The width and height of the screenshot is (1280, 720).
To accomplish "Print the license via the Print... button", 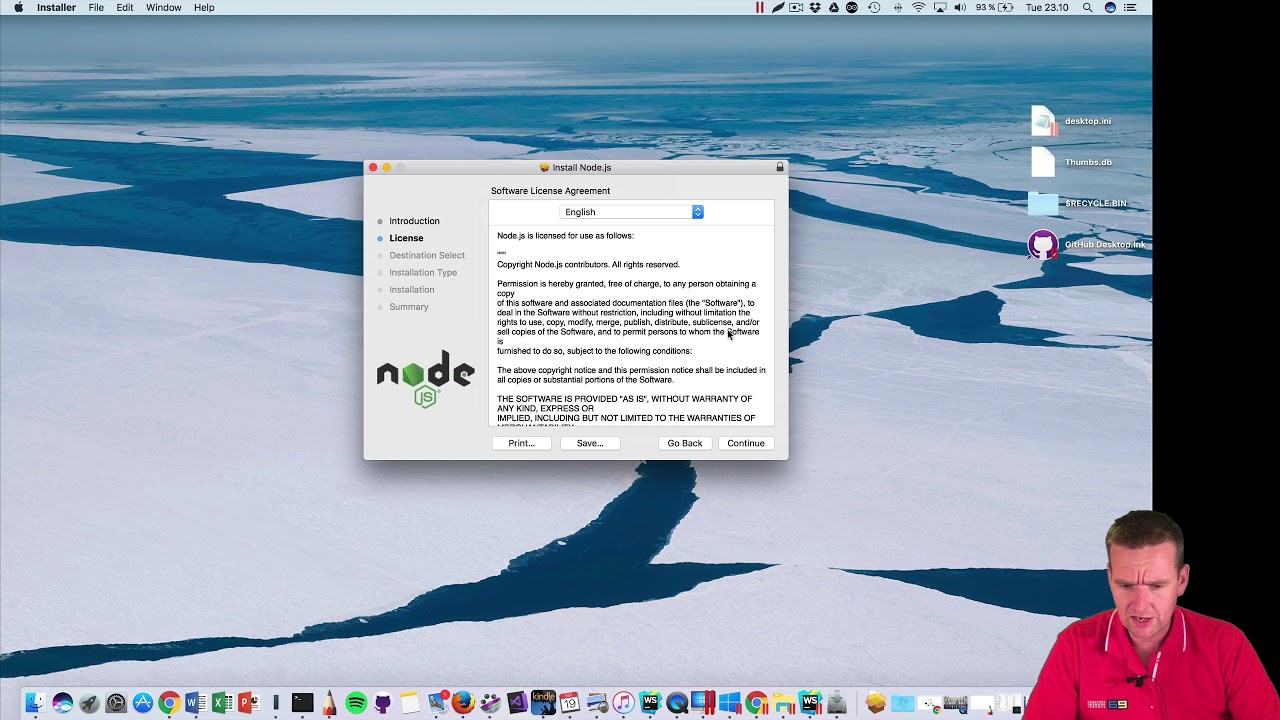I will pyautogui.click(x=521, y=443).
